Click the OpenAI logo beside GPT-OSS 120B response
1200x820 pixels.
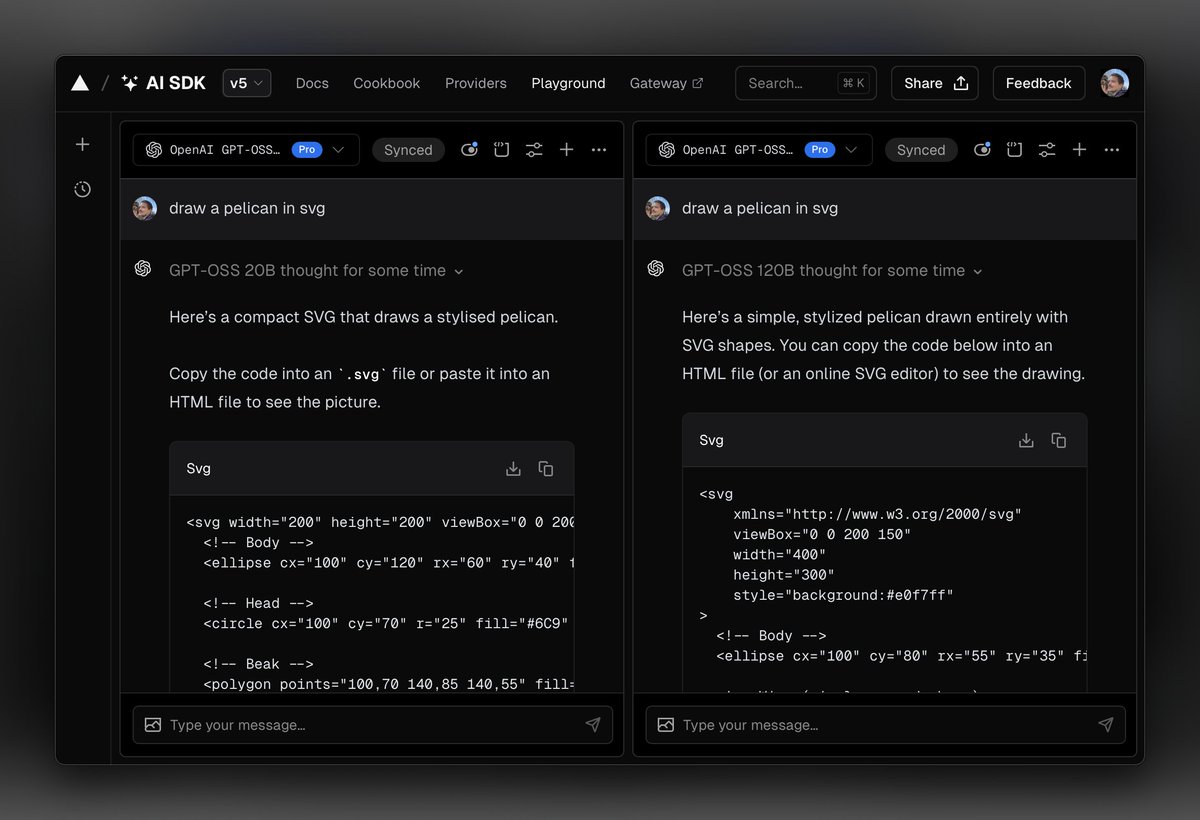656,269
